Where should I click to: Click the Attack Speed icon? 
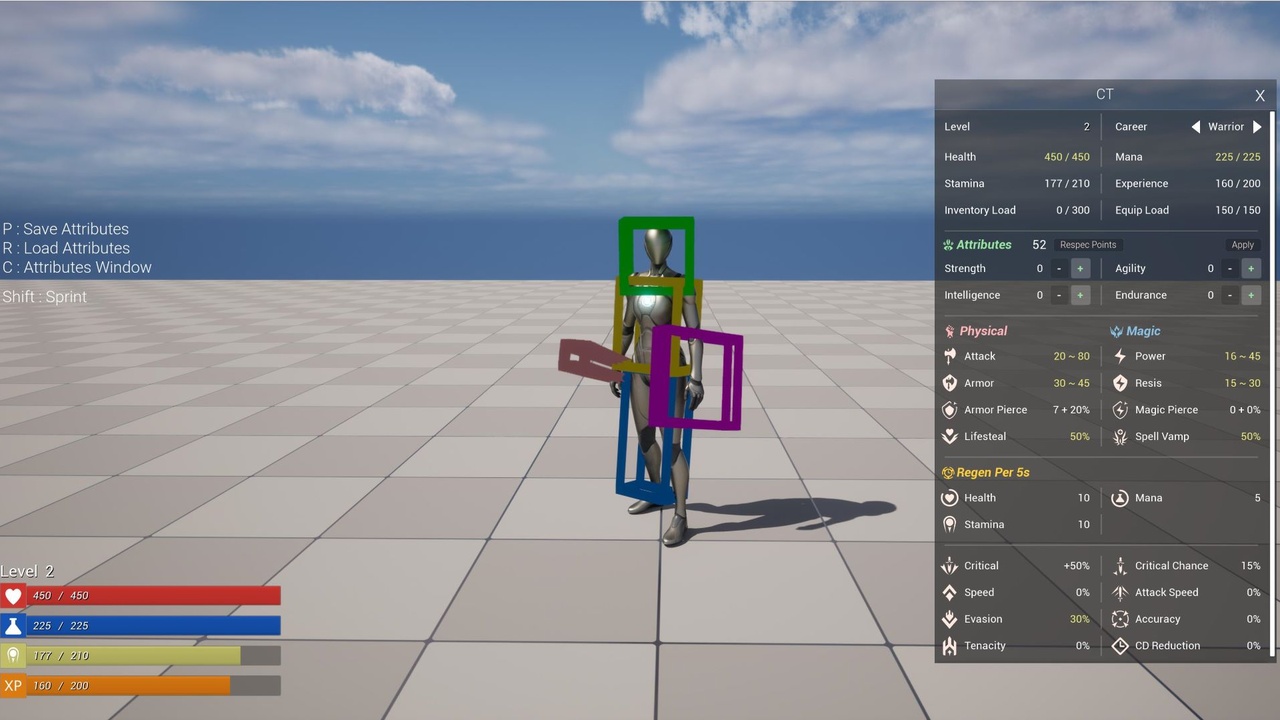click(x=1120, y=593)
